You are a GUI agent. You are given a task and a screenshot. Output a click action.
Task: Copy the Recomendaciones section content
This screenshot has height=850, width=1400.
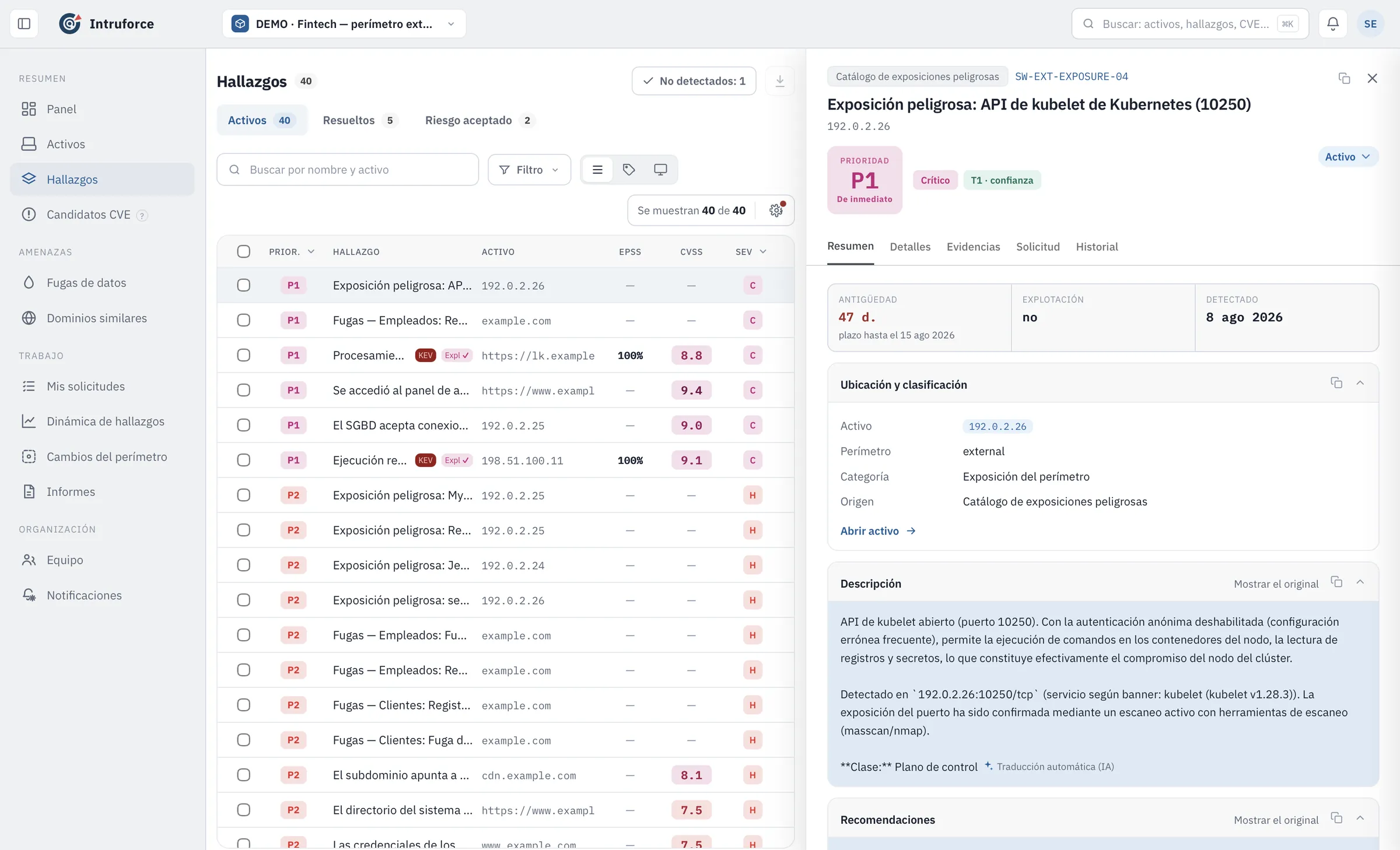point(1336,818)
